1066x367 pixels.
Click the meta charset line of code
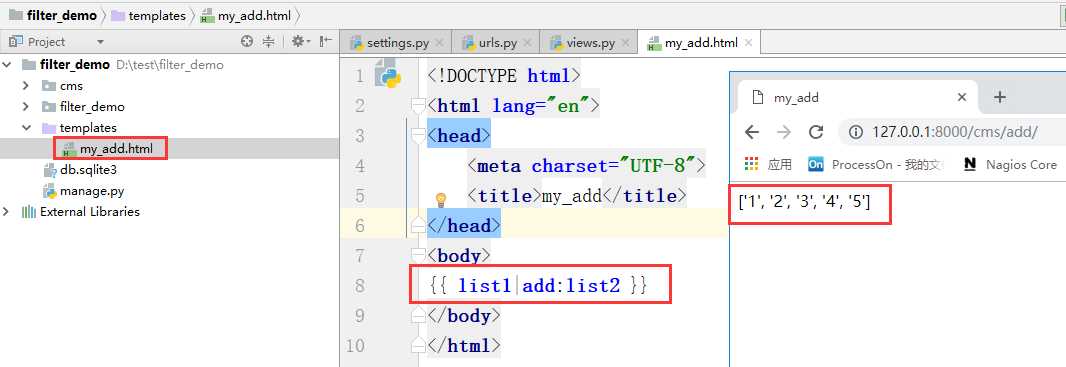pyautogui.click(x=586, y=166)
